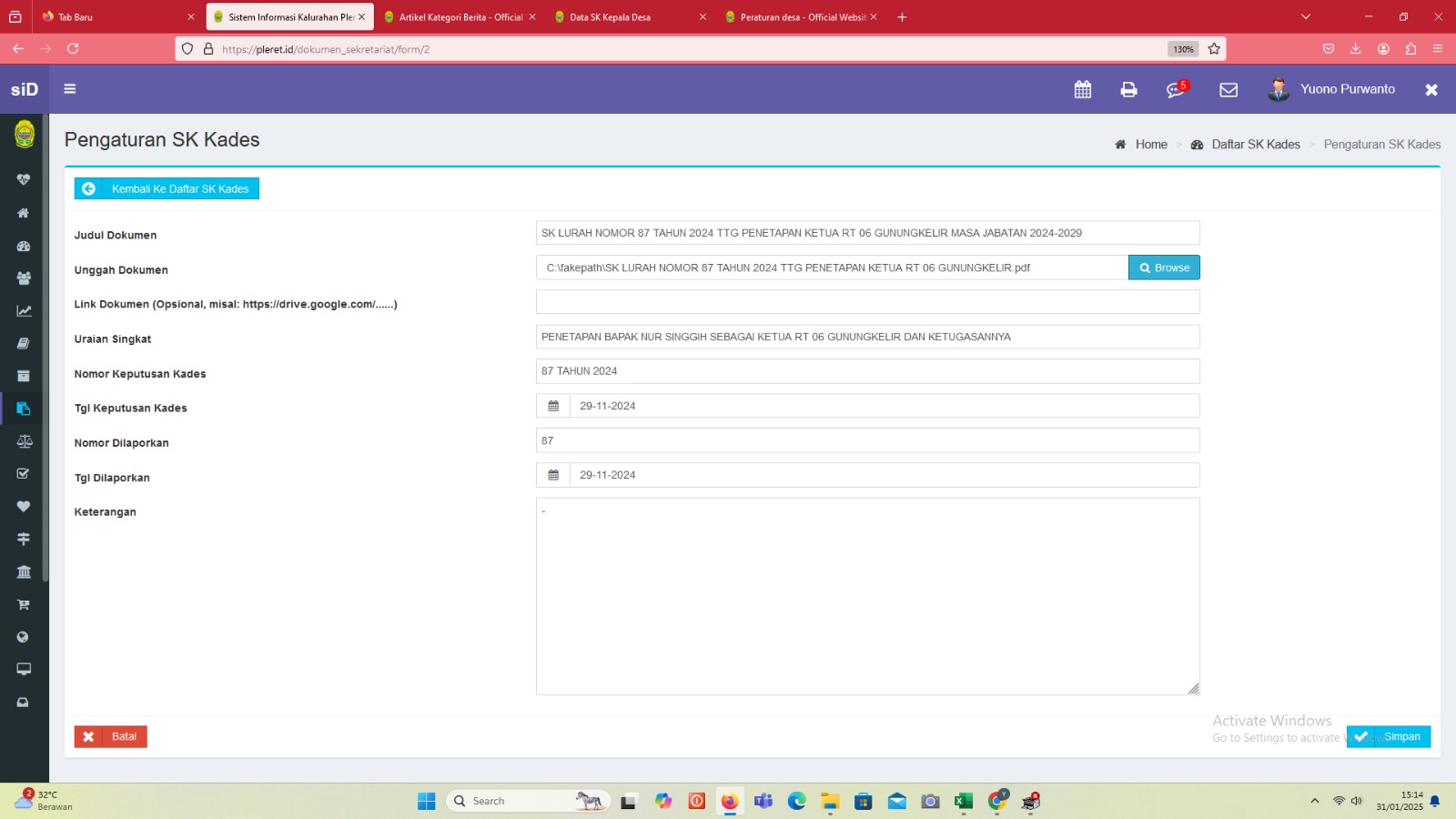Open Firefox downloads icon
Screen dimensions: 1456x819
1356,49
